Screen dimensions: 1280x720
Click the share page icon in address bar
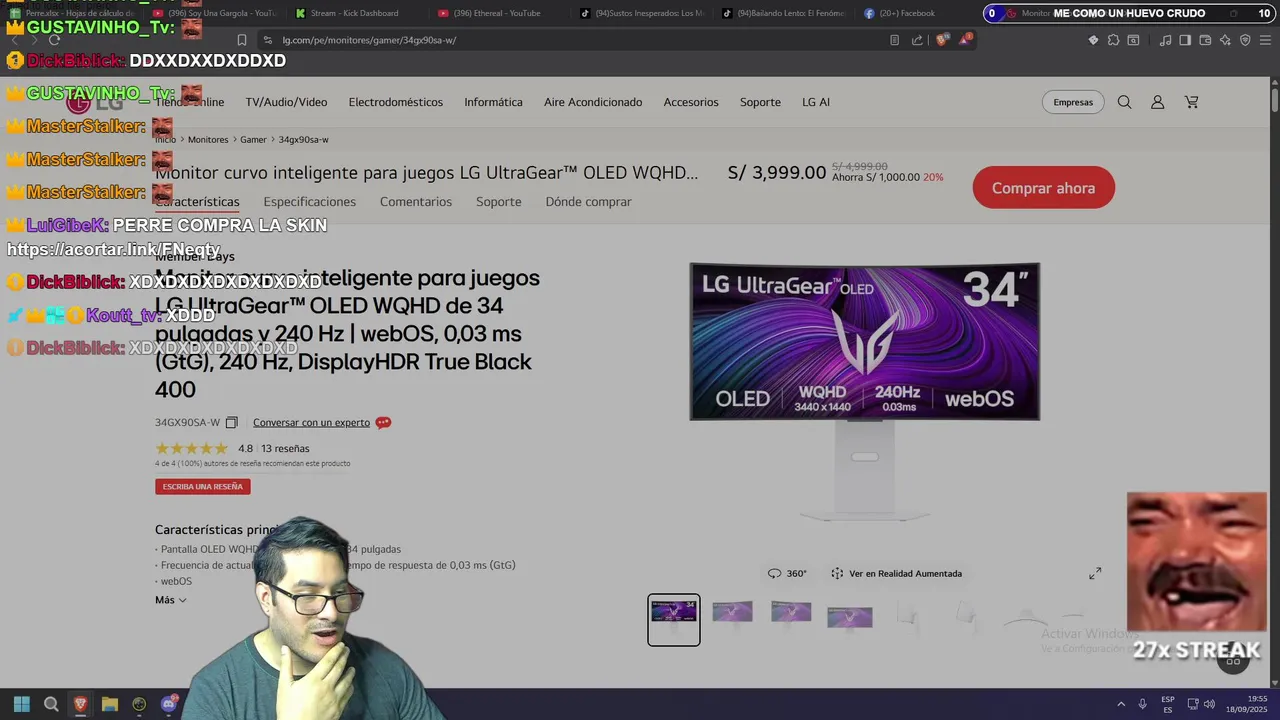(x=917, y=40)
